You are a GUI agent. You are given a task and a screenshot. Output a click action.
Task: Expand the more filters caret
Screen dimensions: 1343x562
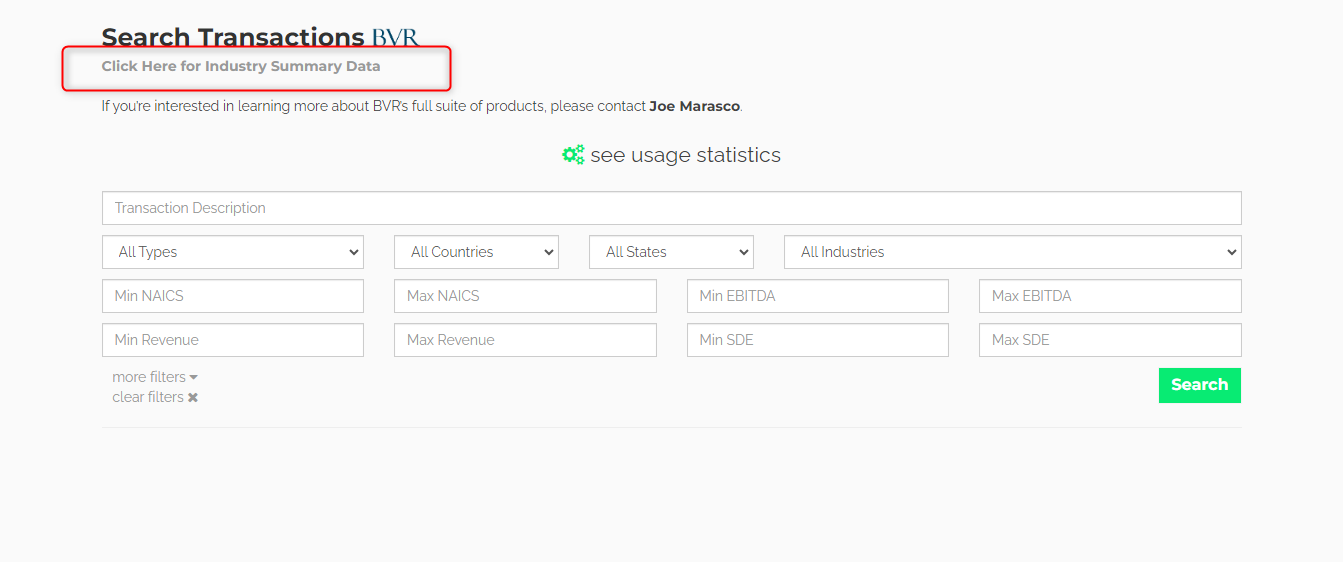(194, 378)
